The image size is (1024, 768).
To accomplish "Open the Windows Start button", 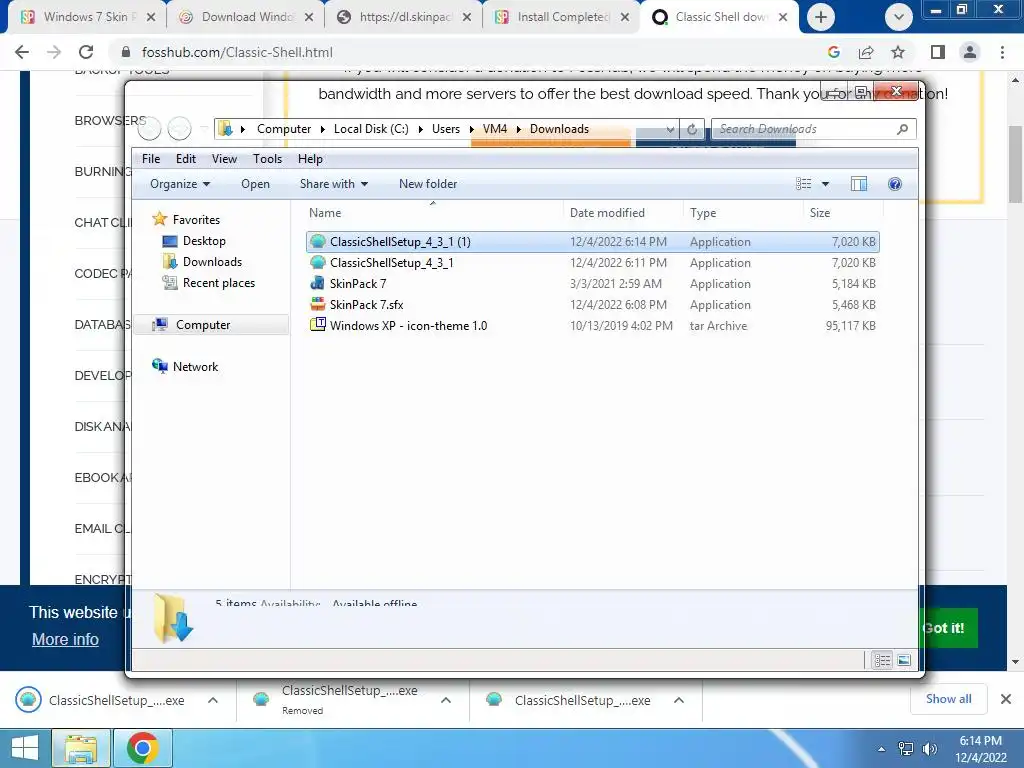I will pyautogui.click(x=24, y=748).
